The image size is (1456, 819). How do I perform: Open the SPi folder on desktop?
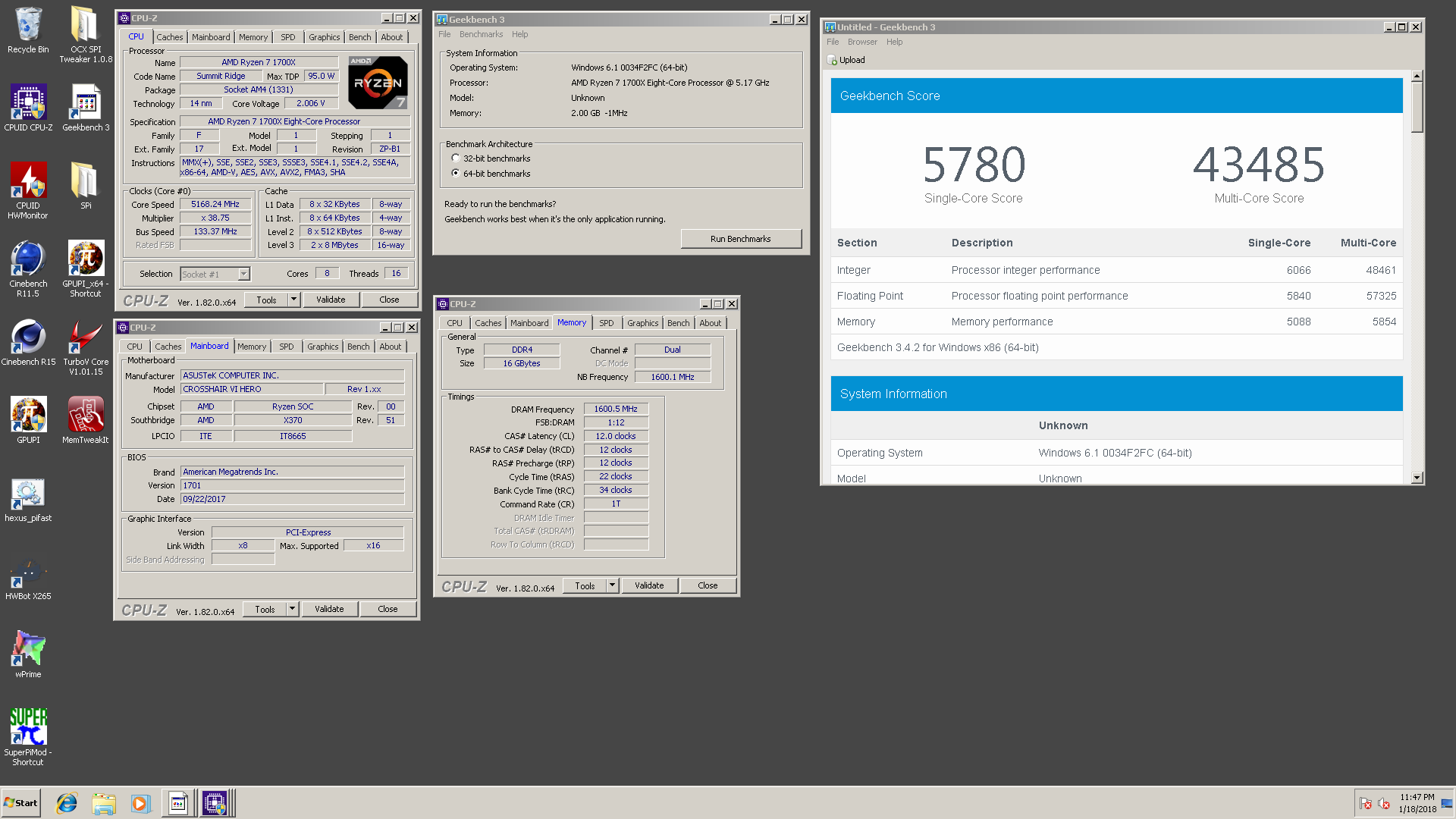(x=86, y=186)
